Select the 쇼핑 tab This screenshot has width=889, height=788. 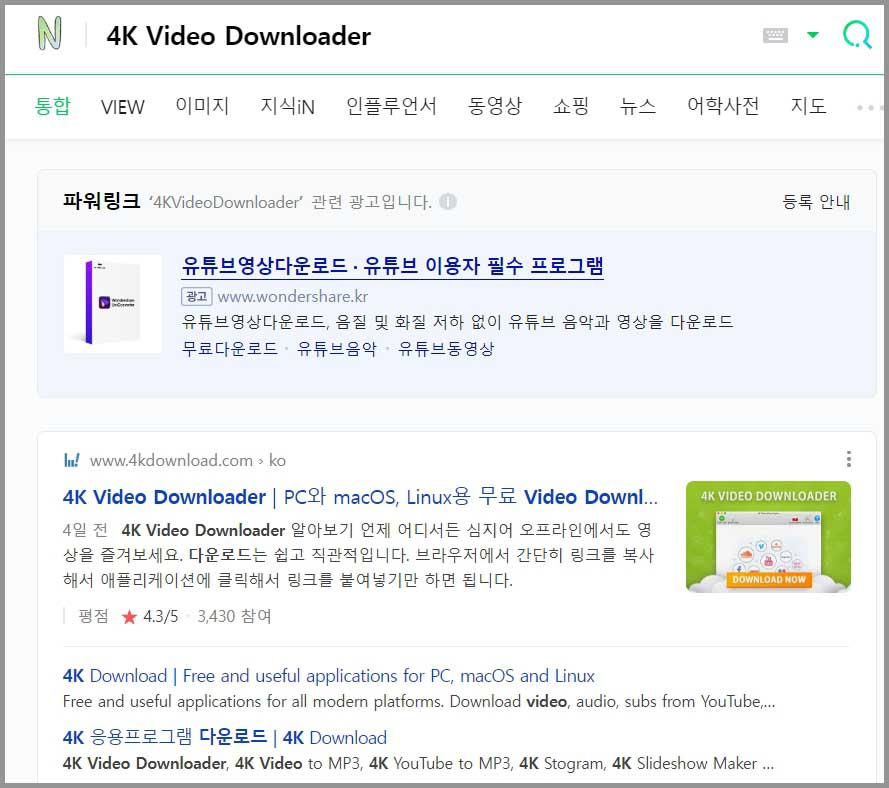pyautogui.click(x=571, y=106)
